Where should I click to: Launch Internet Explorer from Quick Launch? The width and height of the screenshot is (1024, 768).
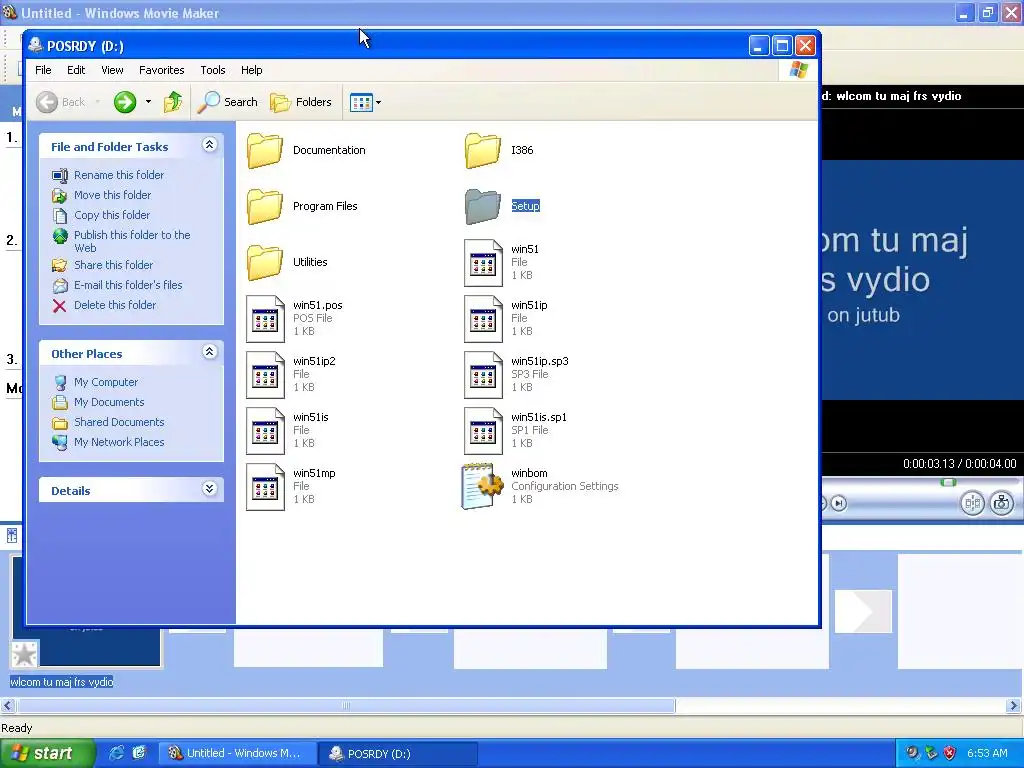coord(117,753)
